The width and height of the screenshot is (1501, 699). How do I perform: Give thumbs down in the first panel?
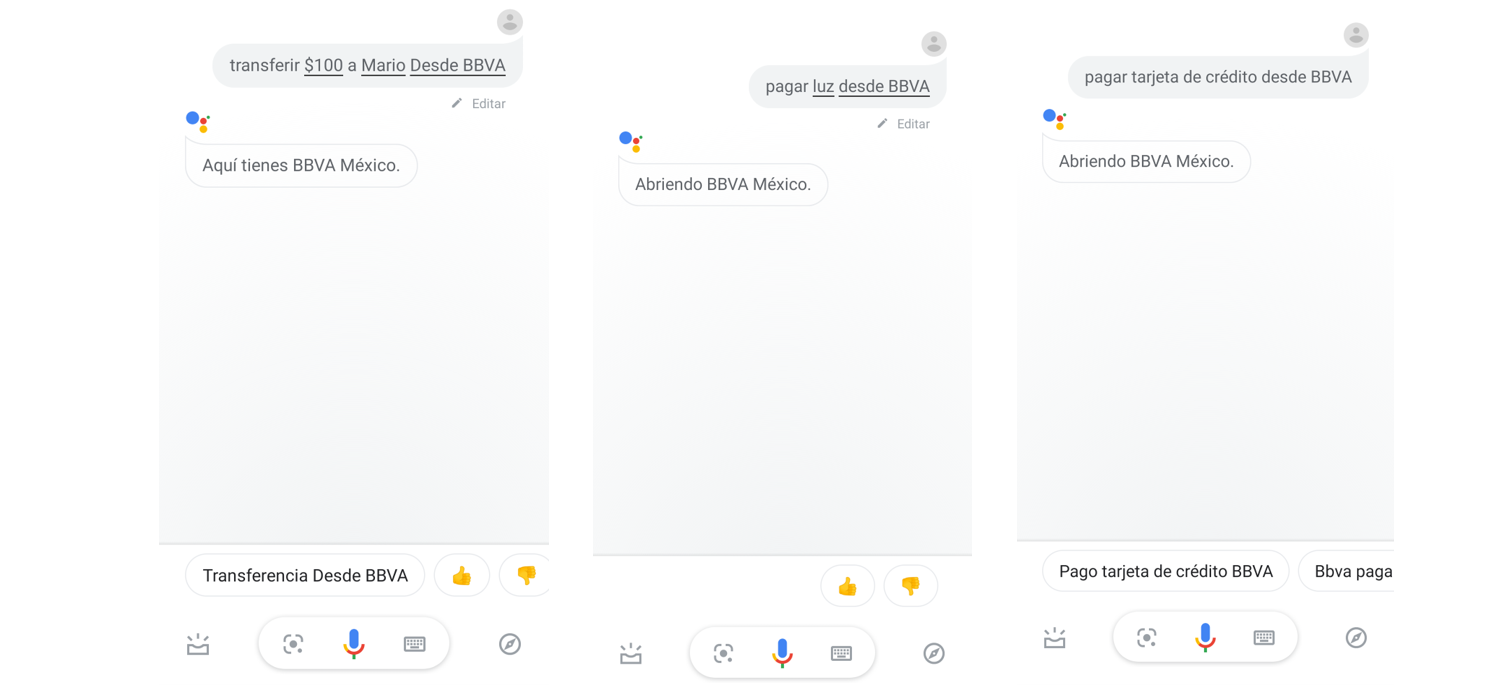pos(525,576)
